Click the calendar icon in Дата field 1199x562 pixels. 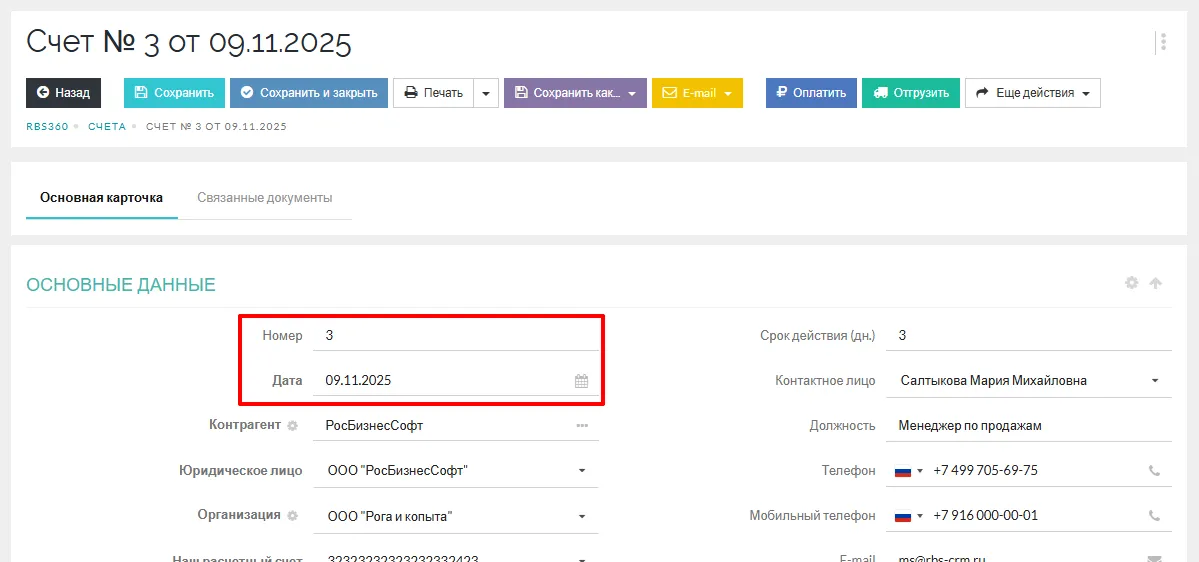pyautogui.click(x=581, y=381)
